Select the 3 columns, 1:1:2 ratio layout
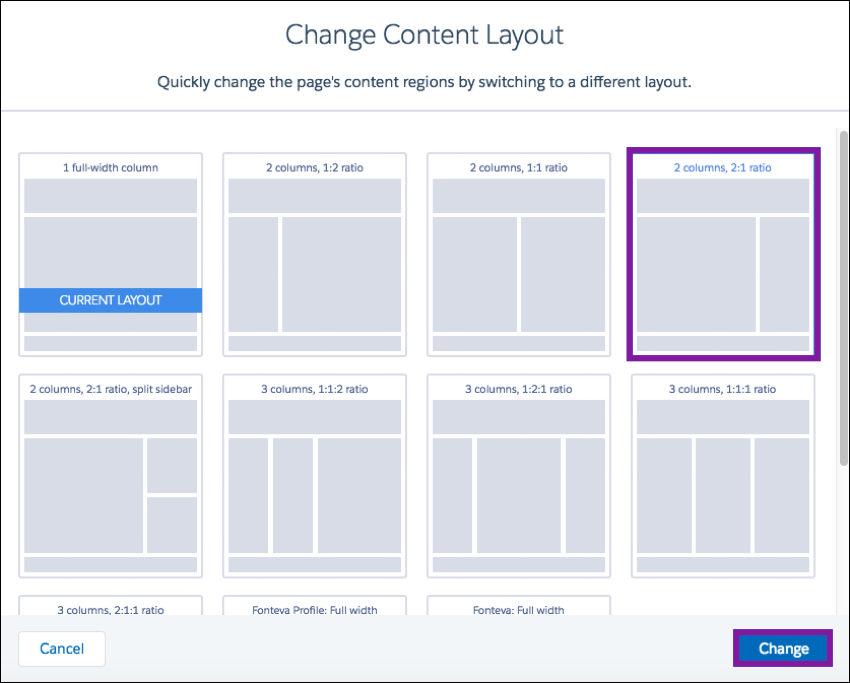This screenshot has height=683, width=850. [x=314, y=476]
